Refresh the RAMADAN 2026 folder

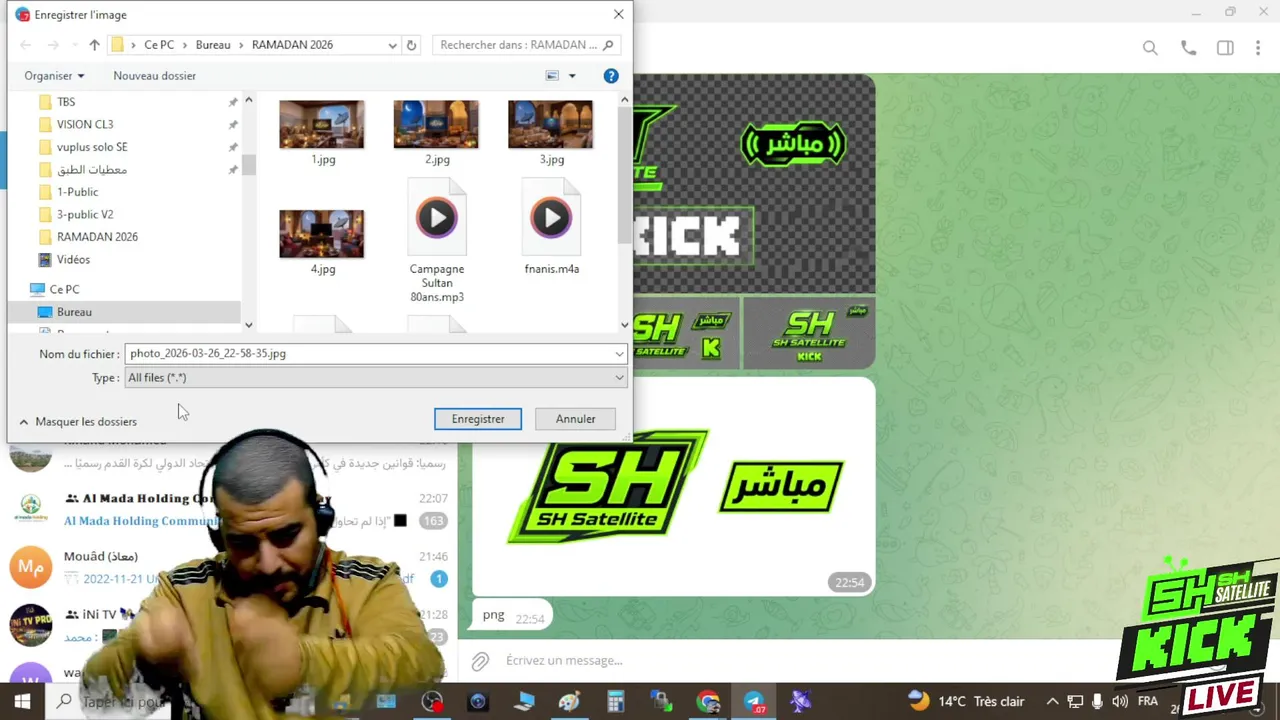click(x=411, y=45)
